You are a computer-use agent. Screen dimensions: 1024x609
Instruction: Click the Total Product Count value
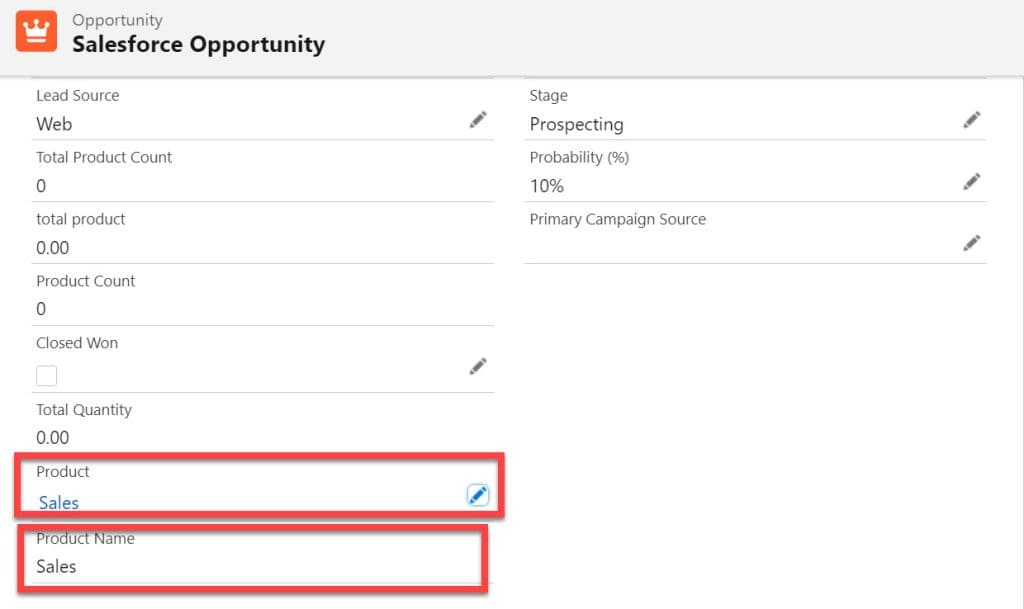tap(41, 186)
